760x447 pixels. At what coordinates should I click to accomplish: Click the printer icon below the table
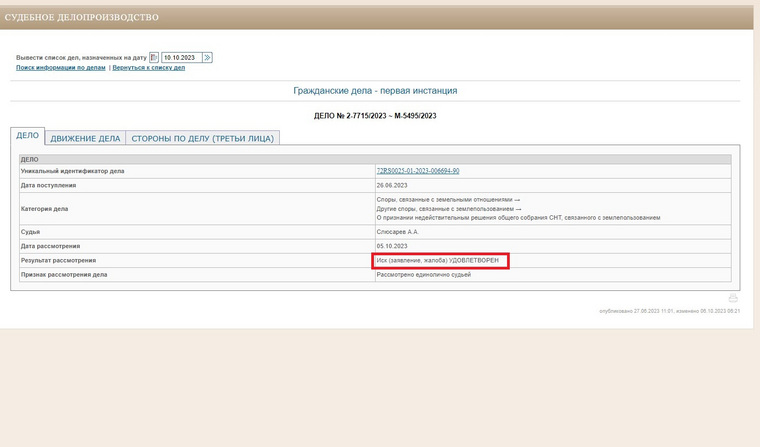tap(733, 298)
